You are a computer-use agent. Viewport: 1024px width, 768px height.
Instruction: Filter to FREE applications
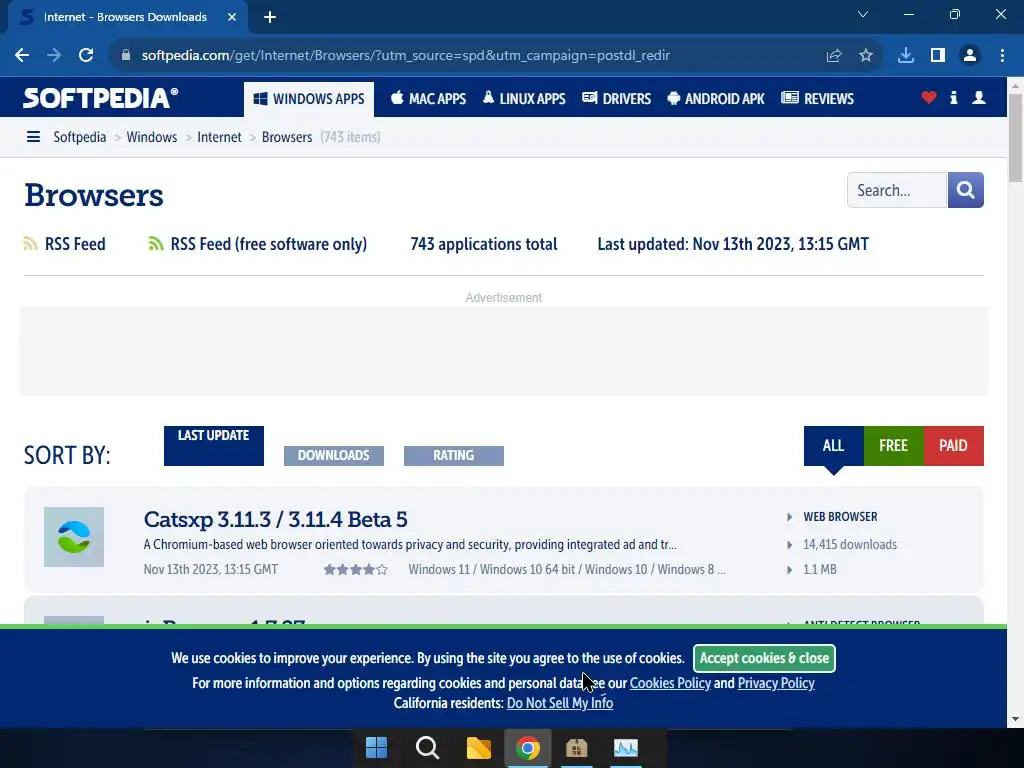893,446
